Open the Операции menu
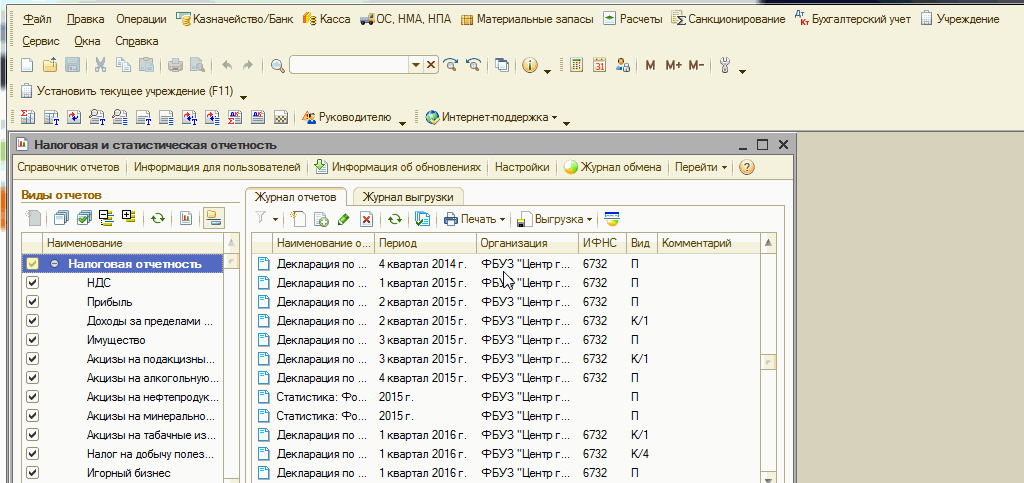The image size is (1024, 483). pyautogui.click(x=141, y=19)
